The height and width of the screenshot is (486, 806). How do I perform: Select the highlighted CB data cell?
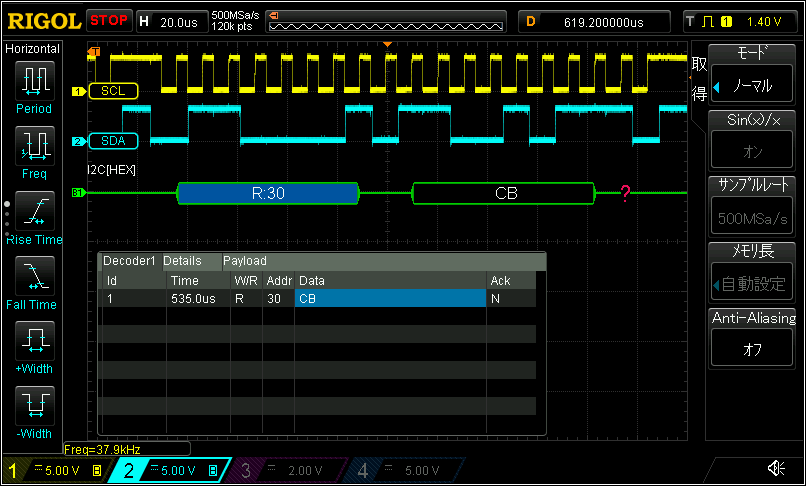pyautogui.click(x=391, y=299)
